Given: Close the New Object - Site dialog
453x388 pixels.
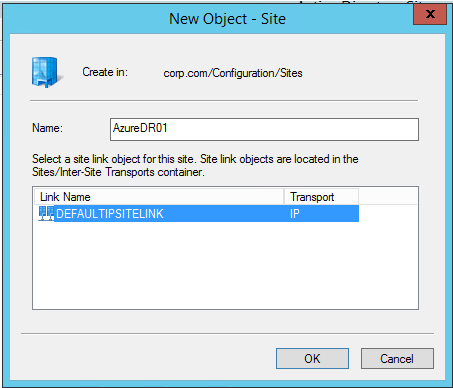Looking at the screenshot, I should (430, 14).
